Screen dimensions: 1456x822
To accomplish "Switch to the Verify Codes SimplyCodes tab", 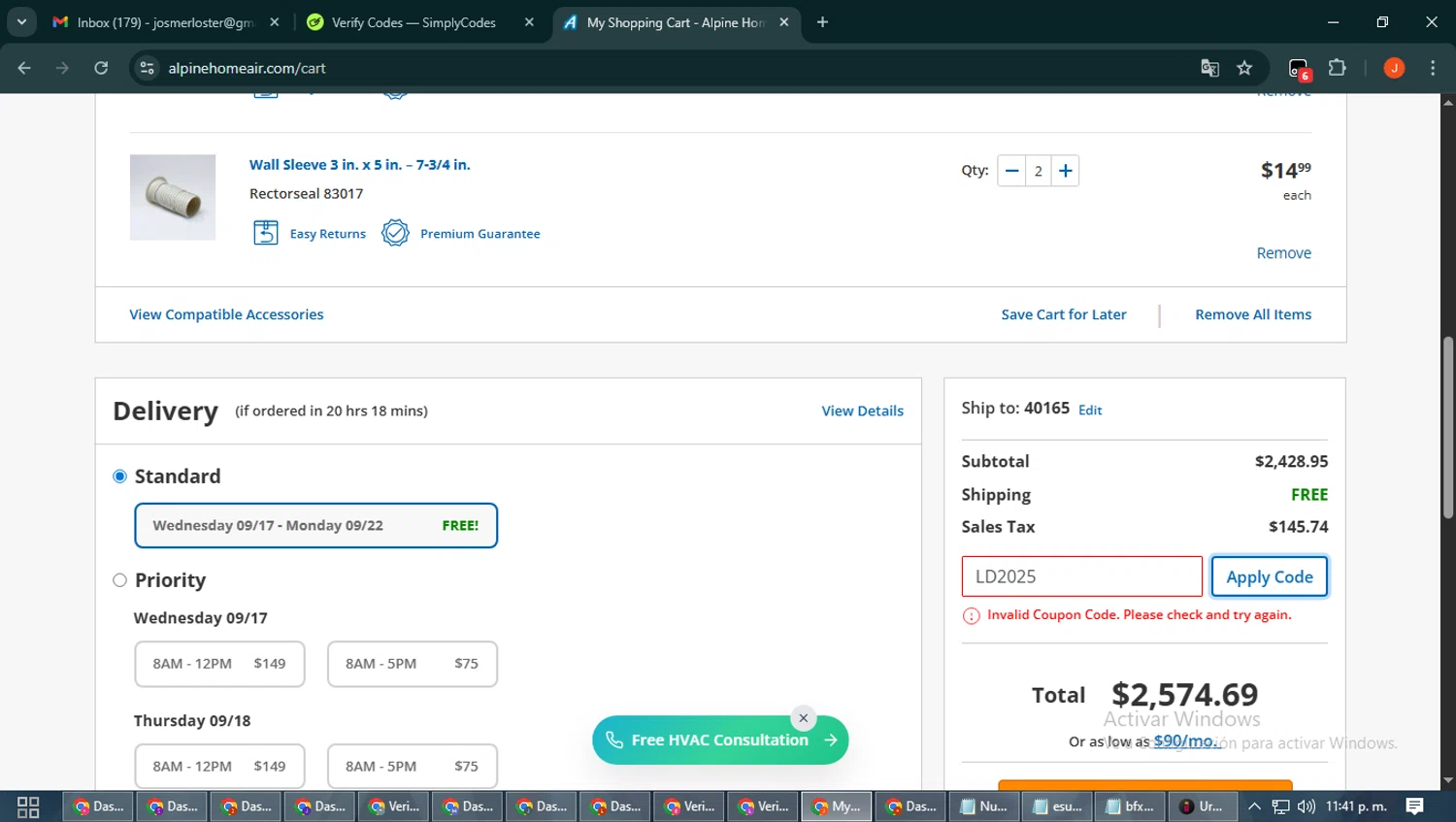I will (414, 22).
